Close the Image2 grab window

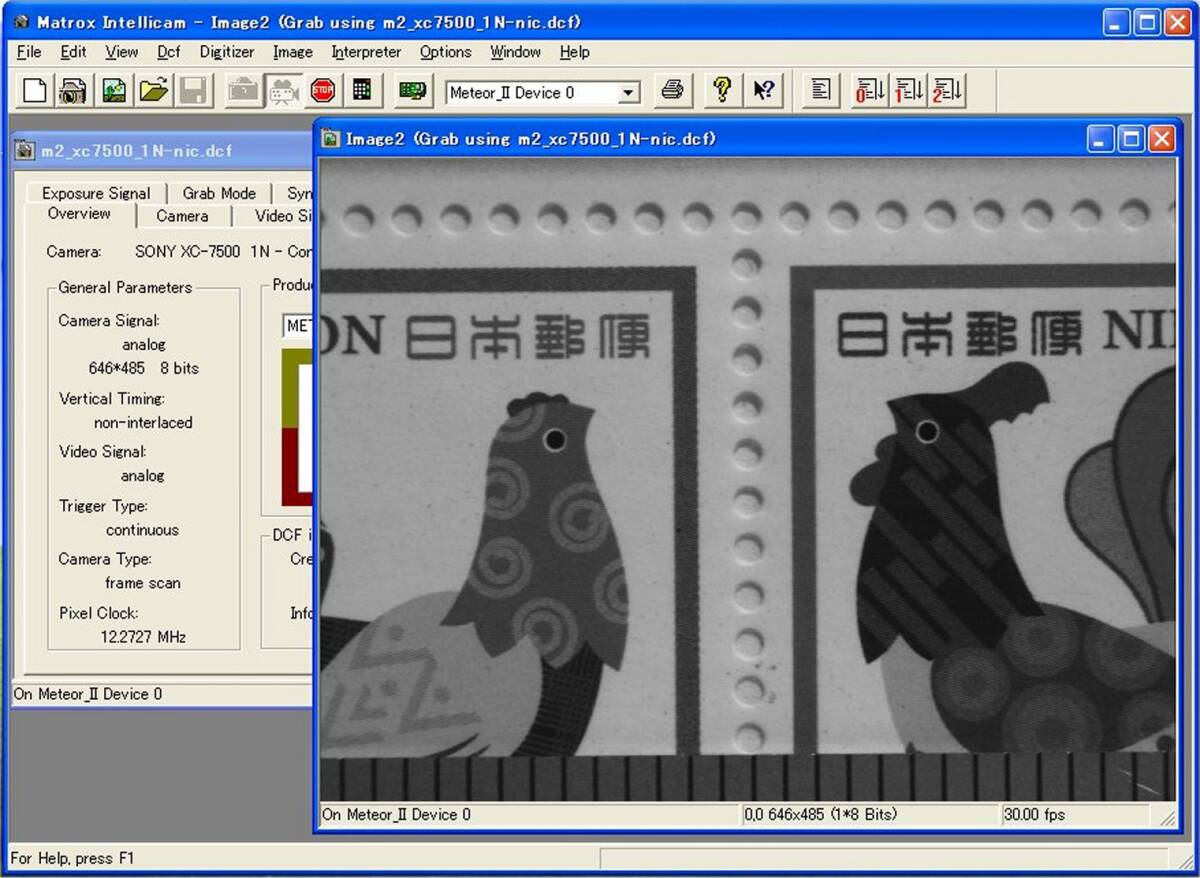coord(1161,139)
